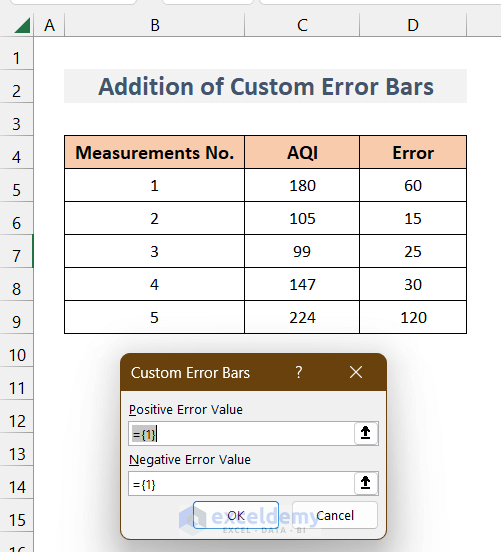Select all cells using corner triangle

tap(22, 25)
